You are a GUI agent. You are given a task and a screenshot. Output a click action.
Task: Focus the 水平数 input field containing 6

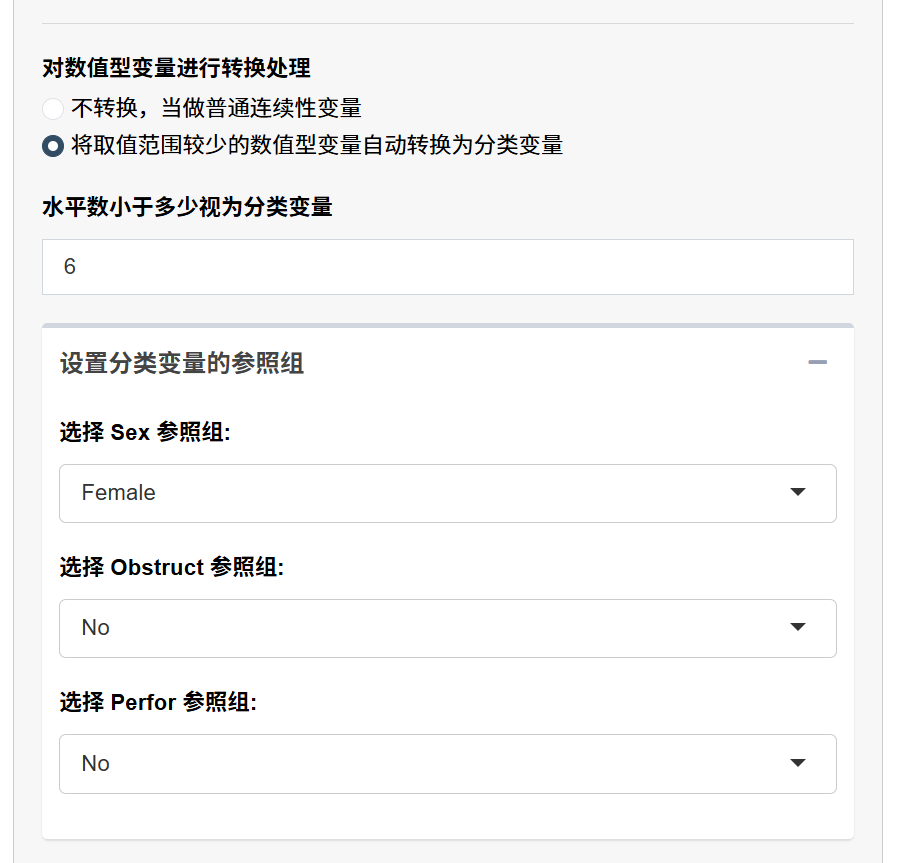coord(447,267)
